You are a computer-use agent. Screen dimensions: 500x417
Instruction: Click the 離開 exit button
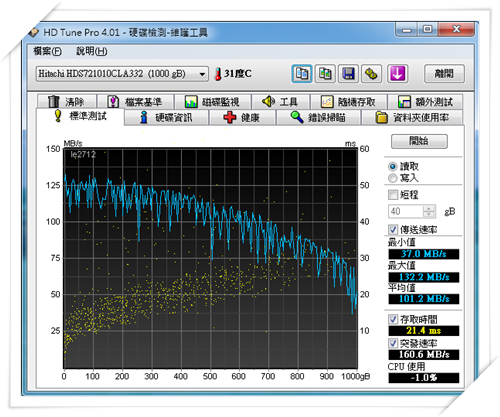[444, 74]
